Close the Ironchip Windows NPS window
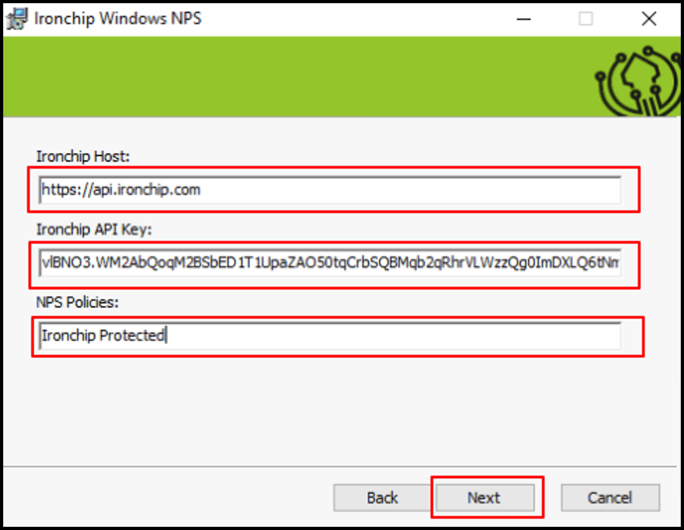This screenshot has height=530, width=684. 649,19
